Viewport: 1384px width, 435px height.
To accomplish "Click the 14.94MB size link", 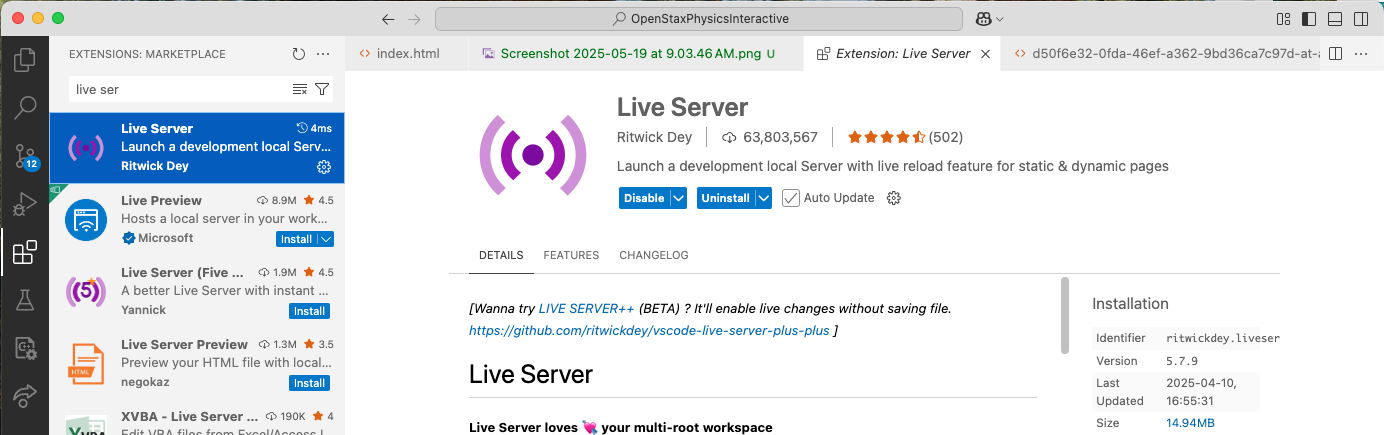I will [x=1190, y=423].
